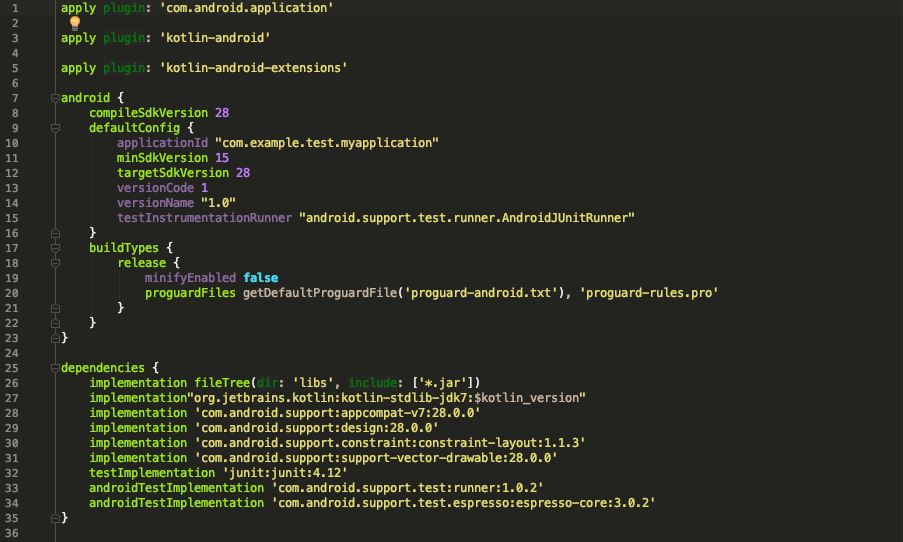
Task: Click the minSdkVersion keyword
Action: 162,158
